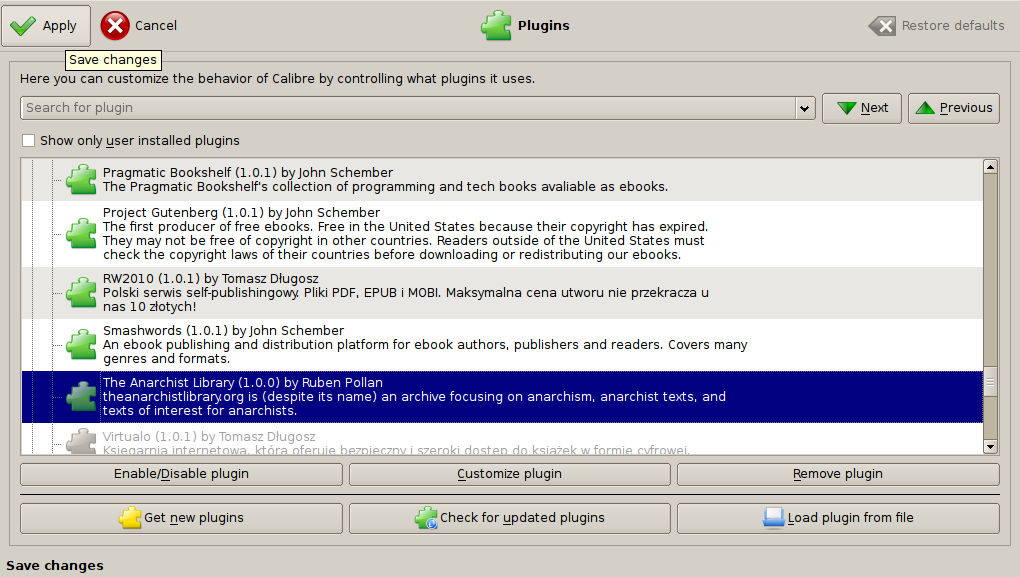Viewport: 1020px width, 577px height.
Task: Click the RW2010 plugin puzzle icon
Action: [81, 293]
